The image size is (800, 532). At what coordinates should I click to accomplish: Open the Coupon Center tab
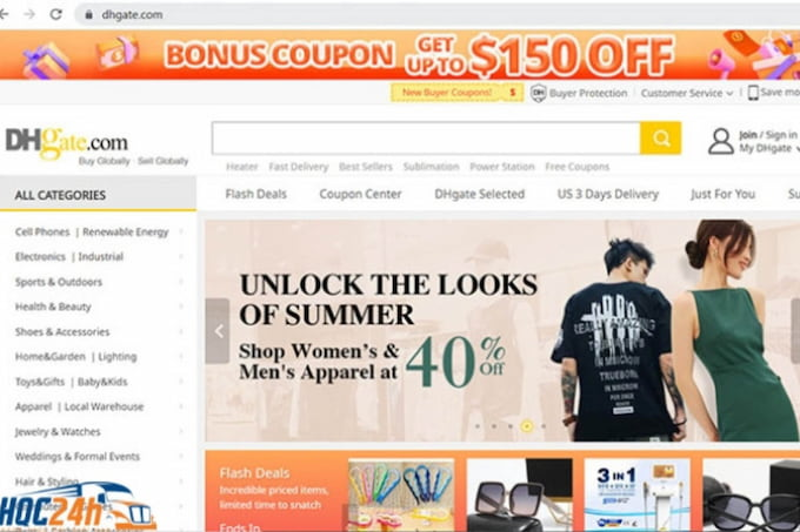360,194
